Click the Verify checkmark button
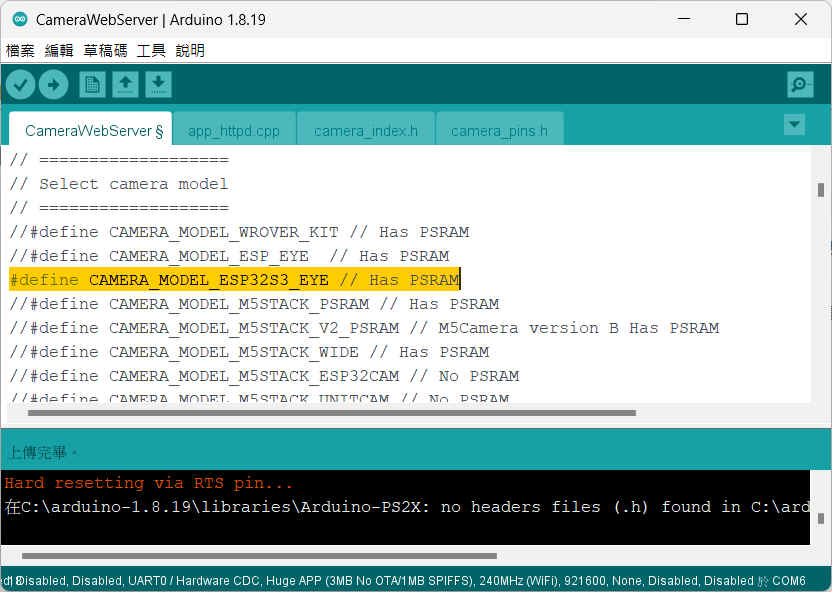Image resolution: width=832 pixels, height=592 pixels. tap(21, 84)
